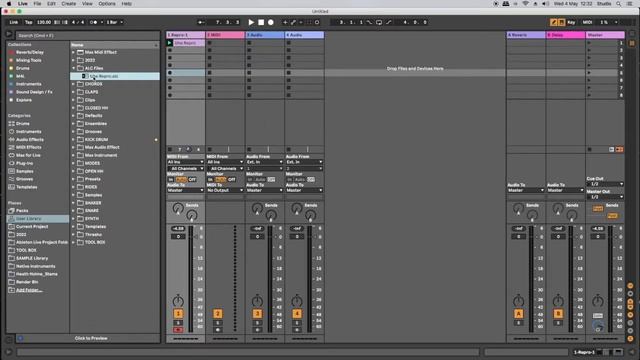Click the Tap tempo button
The image size is (640, 360).
(29, 22)
